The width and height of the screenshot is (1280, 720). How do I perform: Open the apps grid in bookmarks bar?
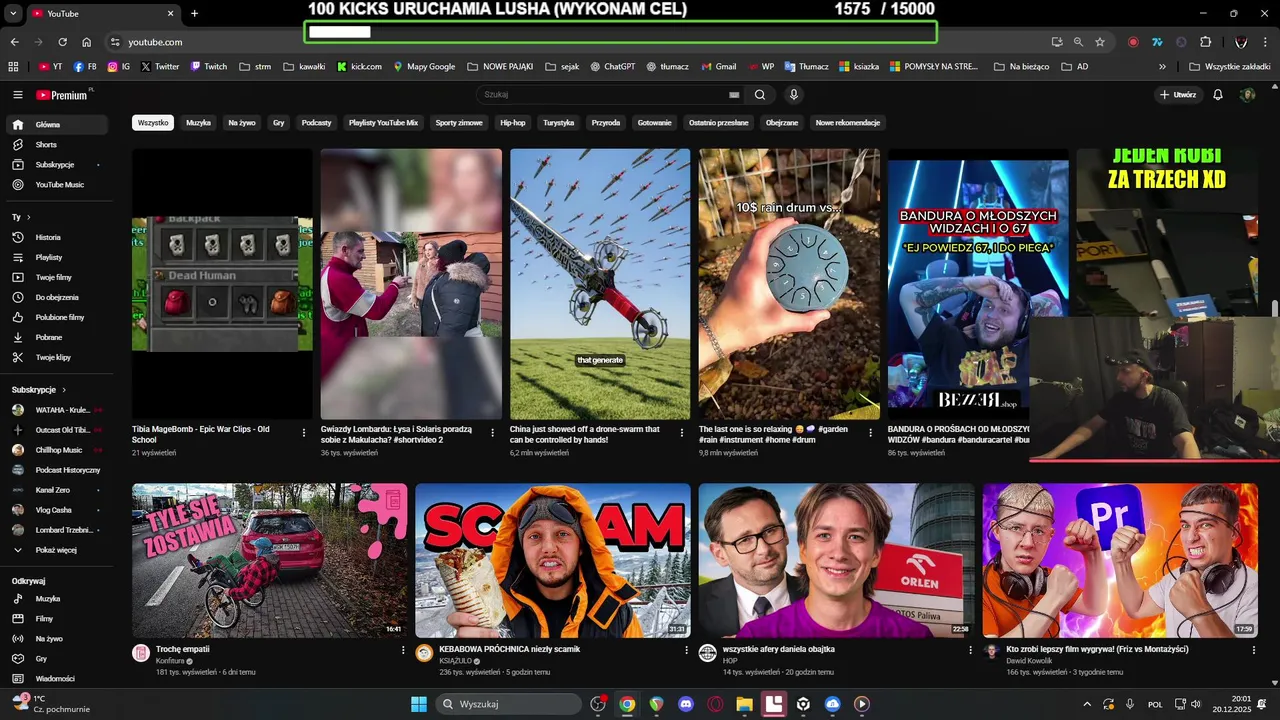tap(13, 67)
